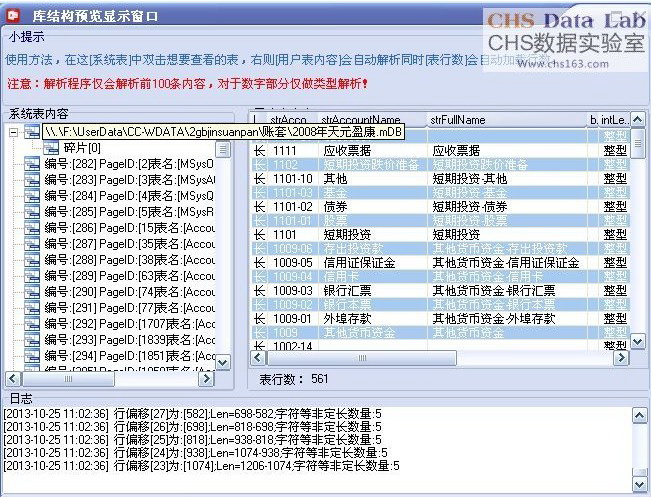Select row 1101-10 其他

tap(441, 179)
